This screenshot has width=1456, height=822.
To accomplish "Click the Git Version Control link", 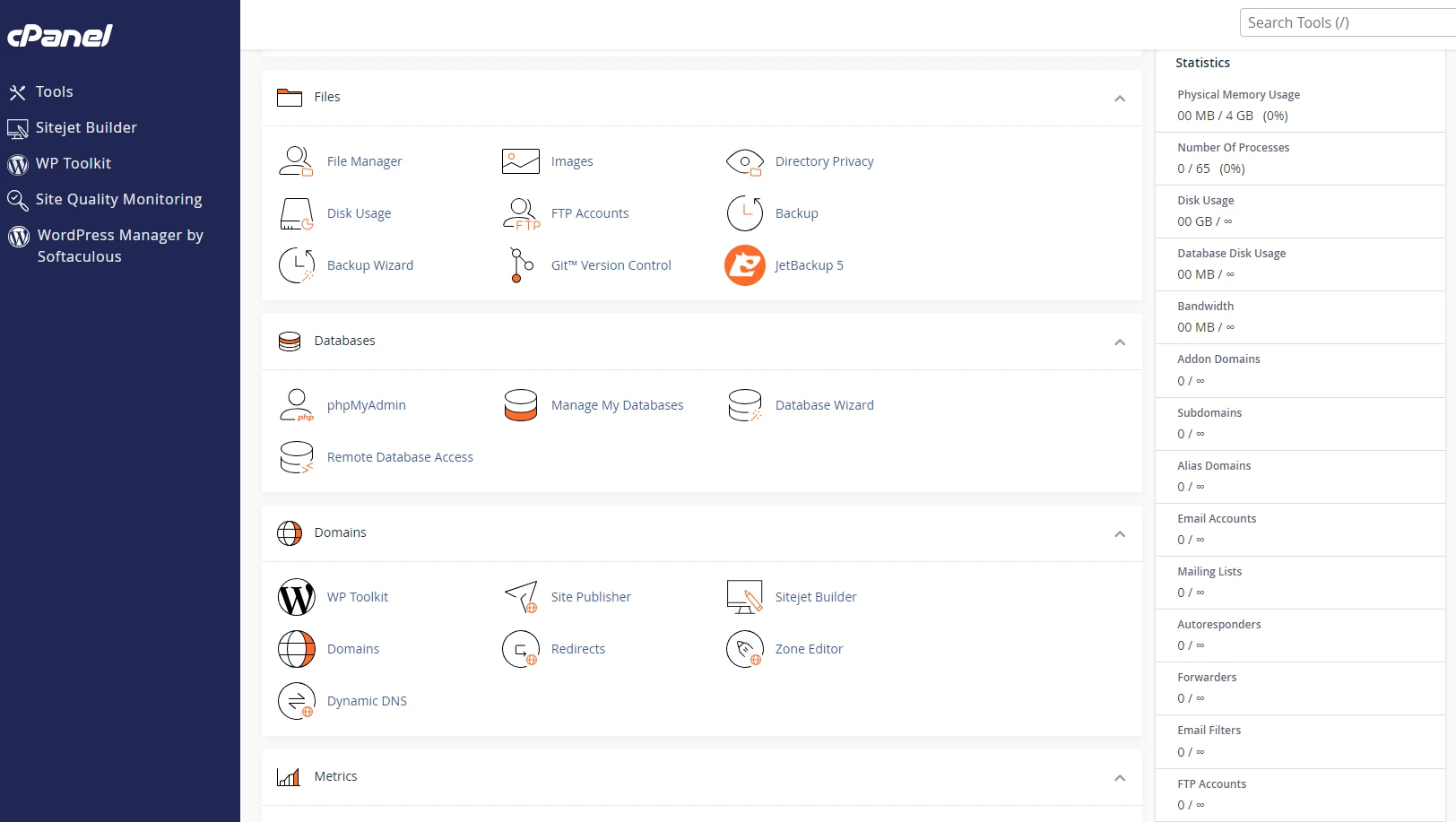I will 611,265.
